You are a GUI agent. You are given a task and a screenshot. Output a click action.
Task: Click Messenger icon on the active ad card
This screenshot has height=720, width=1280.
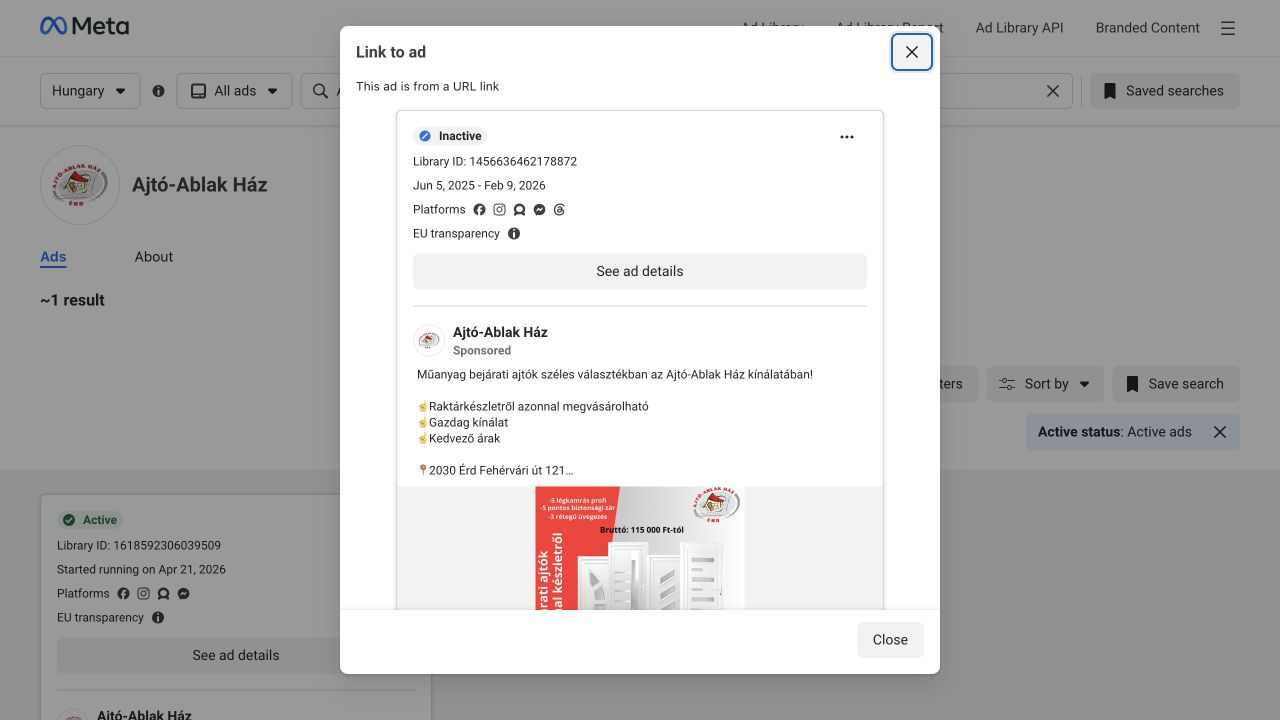(x=183, y=594)
